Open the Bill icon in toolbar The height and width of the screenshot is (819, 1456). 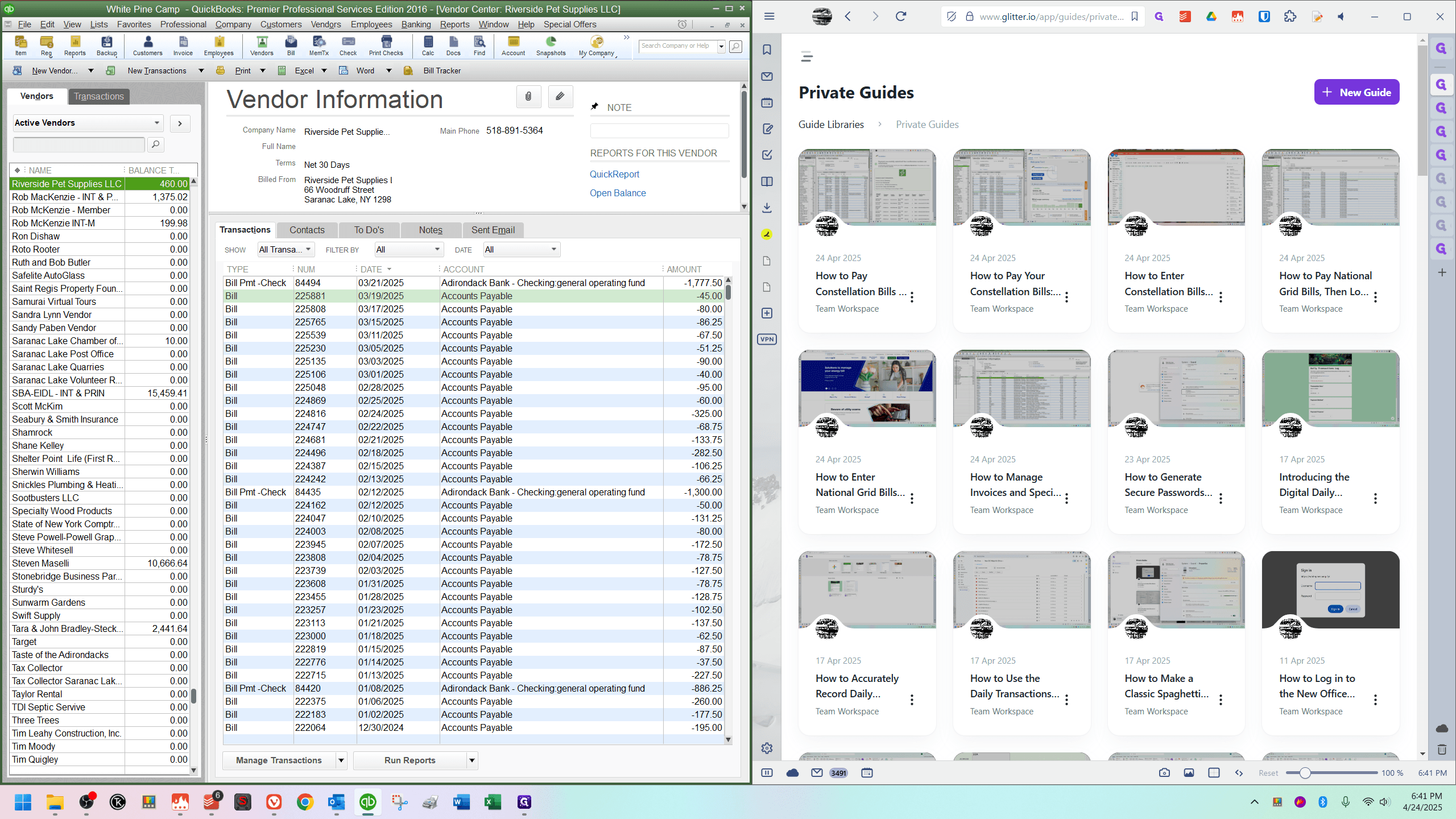(291, 45)
